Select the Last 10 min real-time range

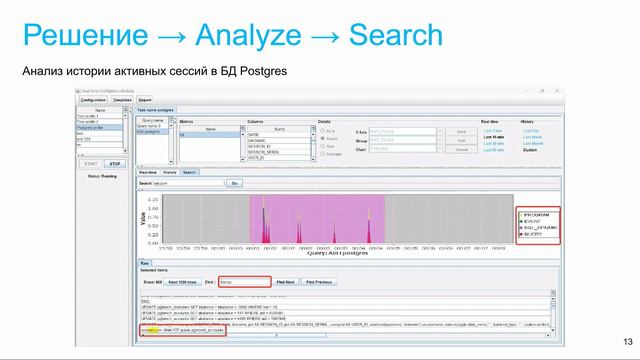click(x=493, y=137)
